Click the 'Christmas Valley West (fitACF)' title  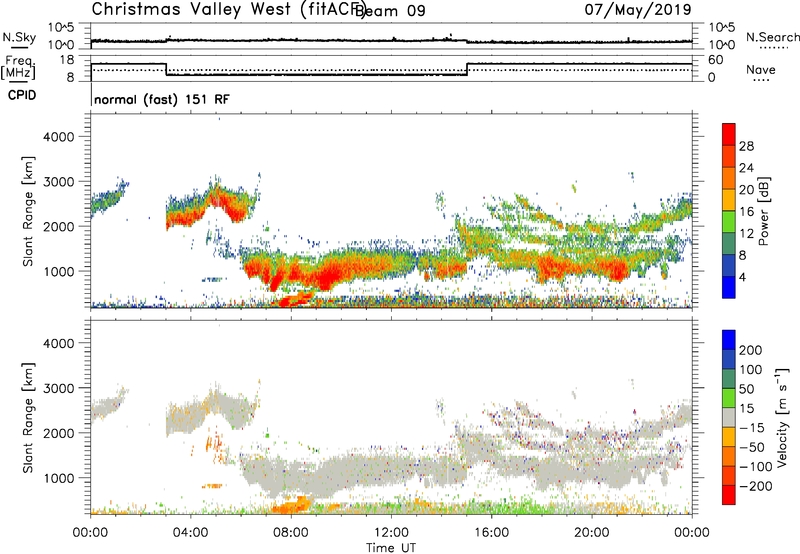[x=228, y=10]
